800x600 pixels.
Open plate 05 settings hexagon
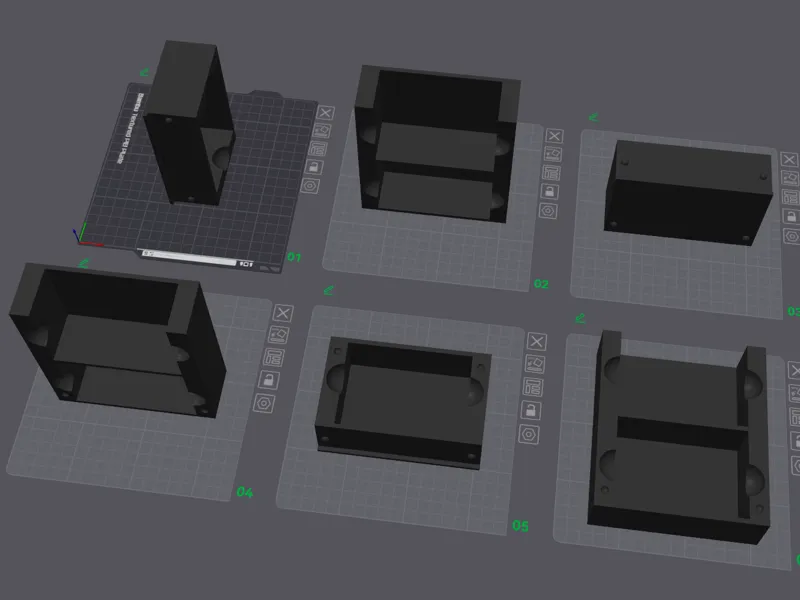click(x=529, y=435)
